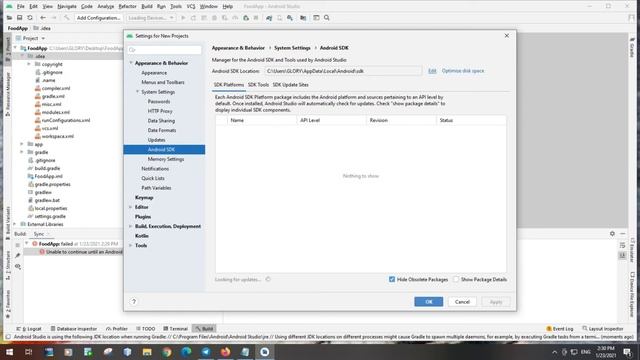Open Layout Inspector tool window
Viewport: 640px width, 360px height.
tap(602, 329)
